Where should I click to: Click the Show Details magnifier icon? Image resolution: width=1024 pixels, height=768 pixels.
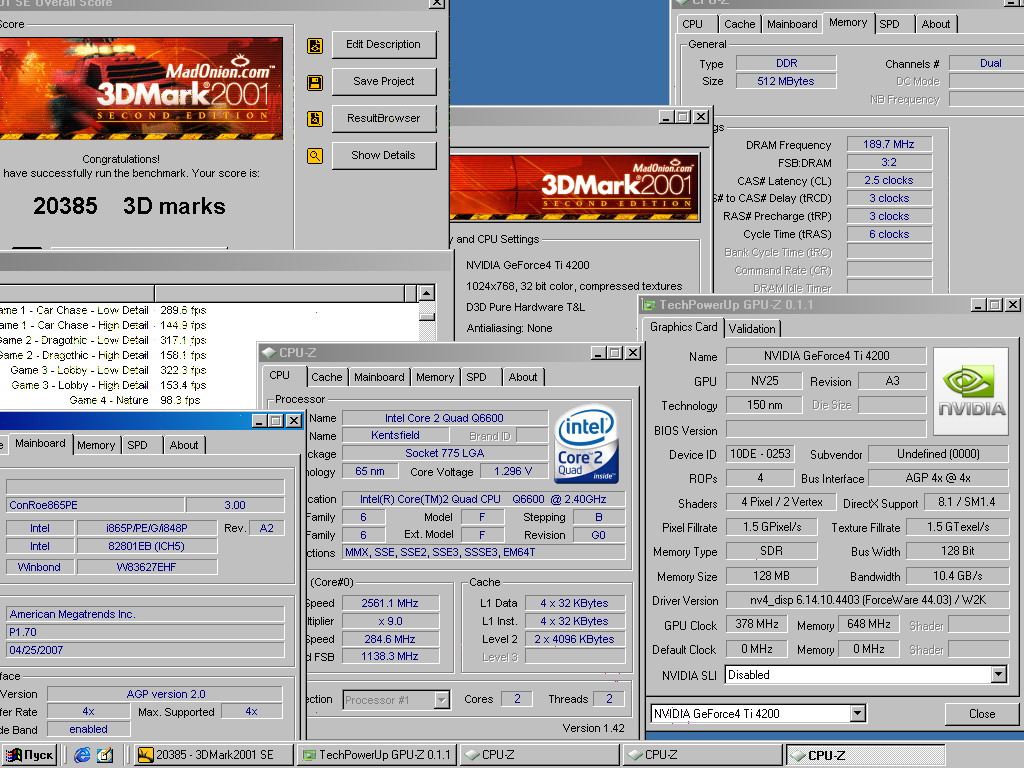pyautogui.click(x=315, y=156)
